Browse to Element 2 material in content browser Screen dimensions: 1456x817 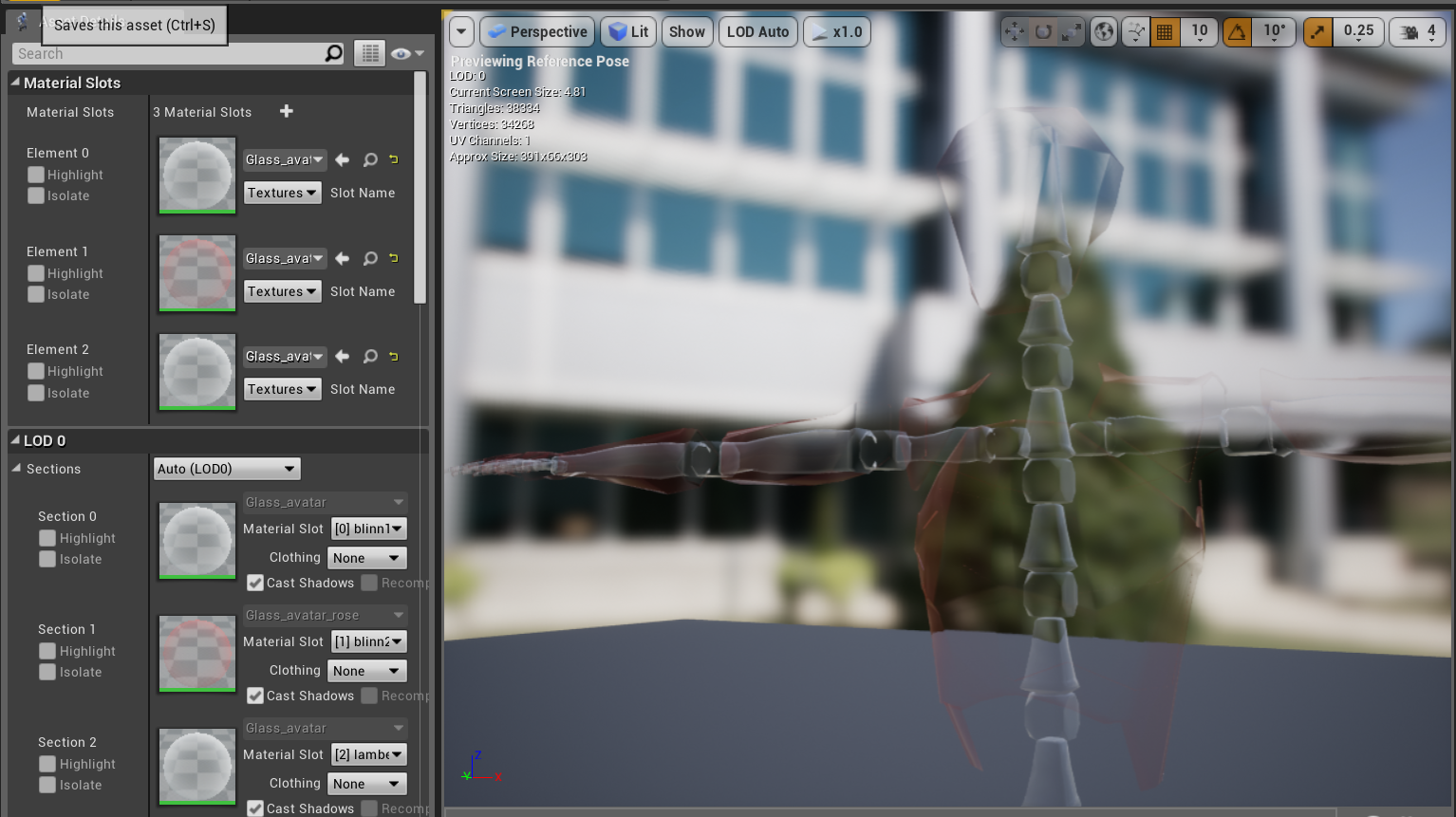click(x=370, y=356)
